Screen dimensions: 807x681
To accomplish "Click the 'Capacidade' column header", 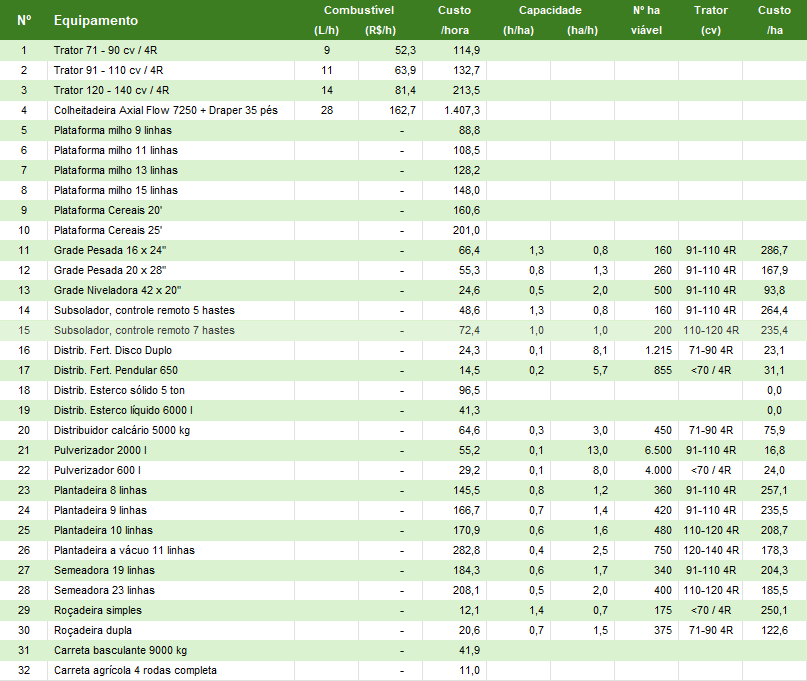I will click(550, 10).
